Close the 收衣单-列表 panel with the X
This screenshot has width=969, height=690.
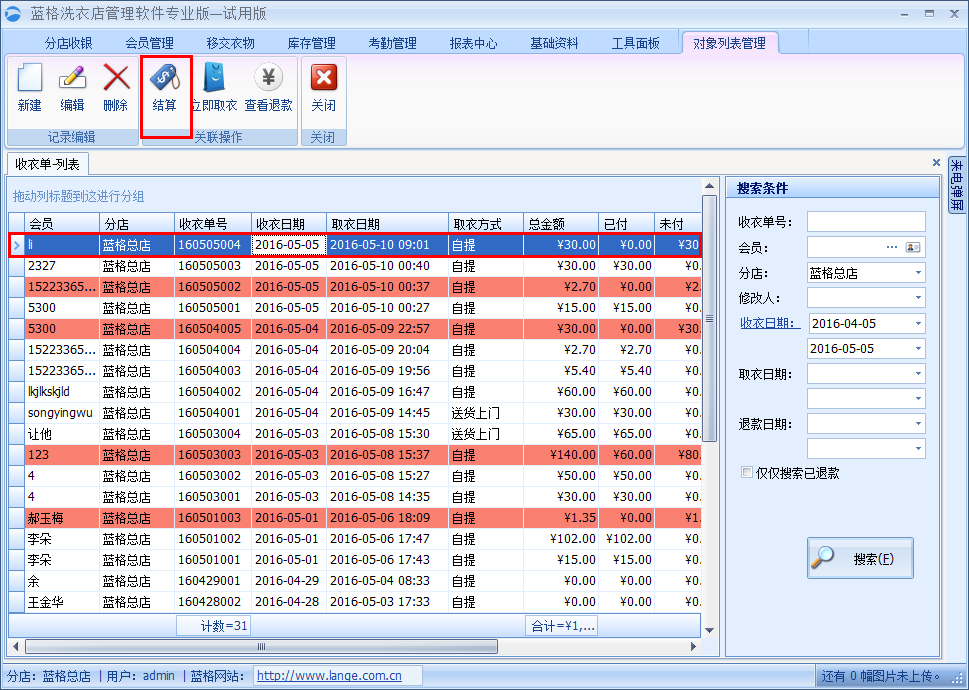[x=936, y=162]
